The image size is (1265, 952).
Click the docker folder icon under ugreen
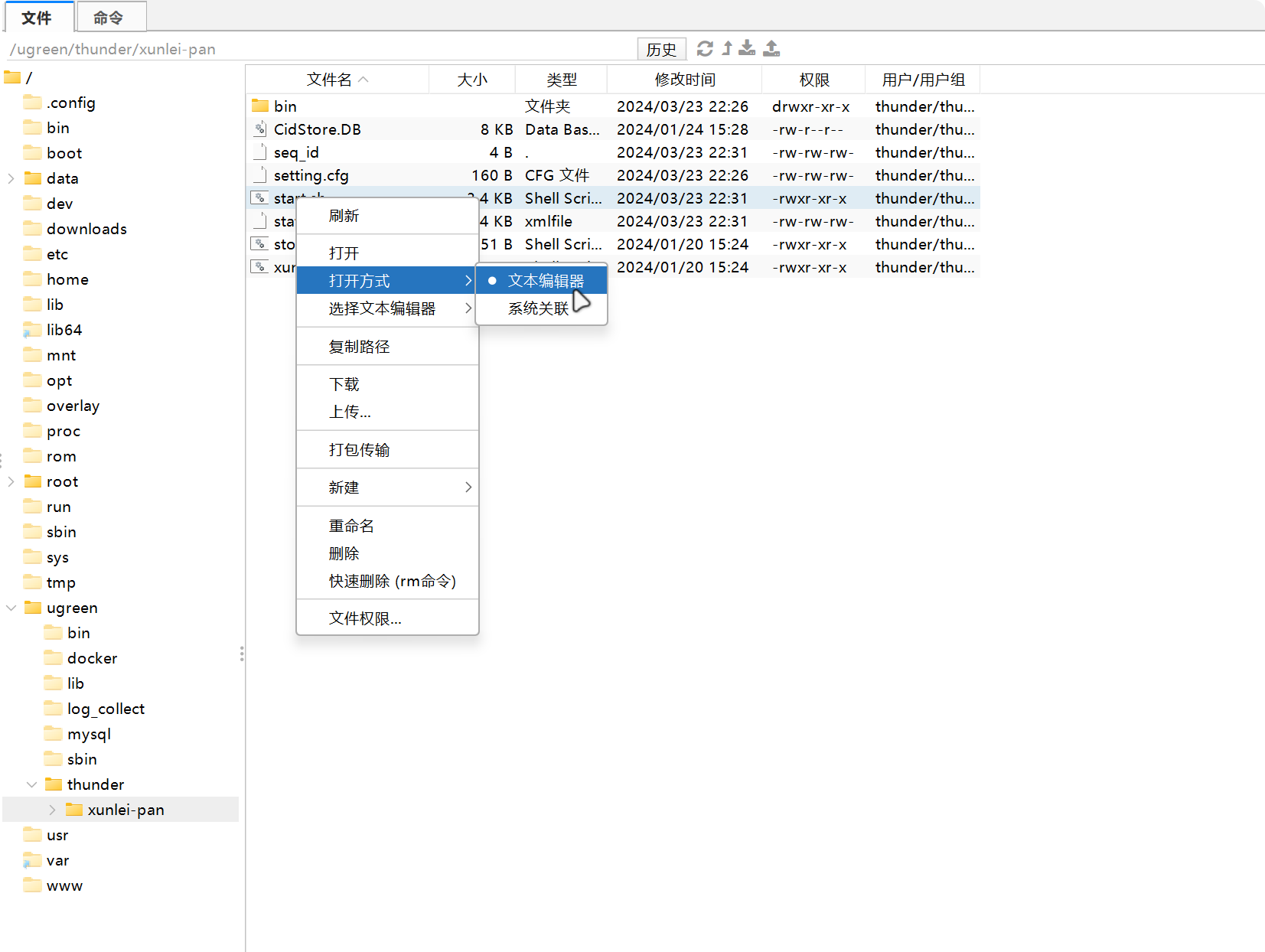tap(54, 658)
